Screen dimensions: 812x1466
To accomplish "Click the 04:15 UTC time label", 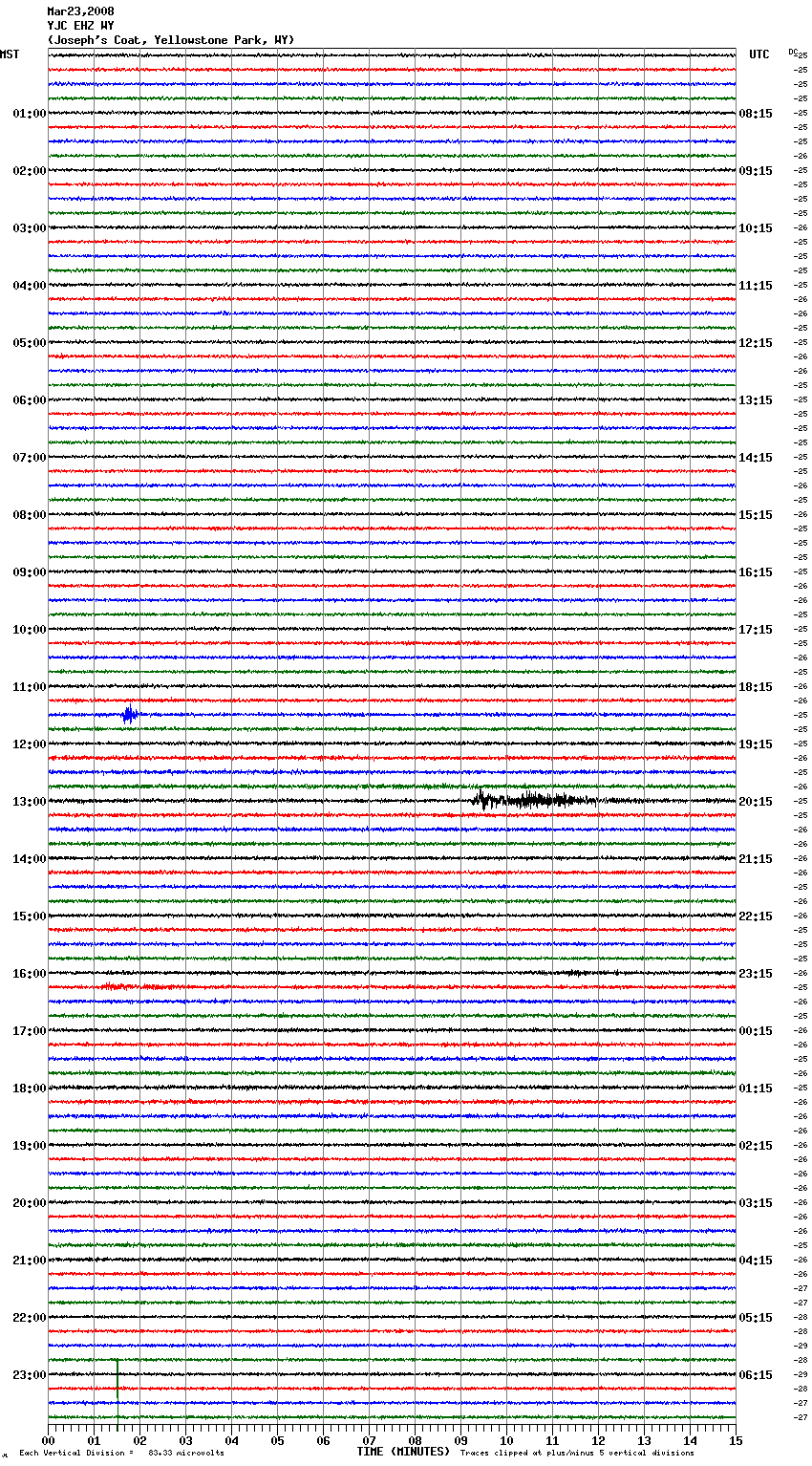I will tap(756, 1261).
